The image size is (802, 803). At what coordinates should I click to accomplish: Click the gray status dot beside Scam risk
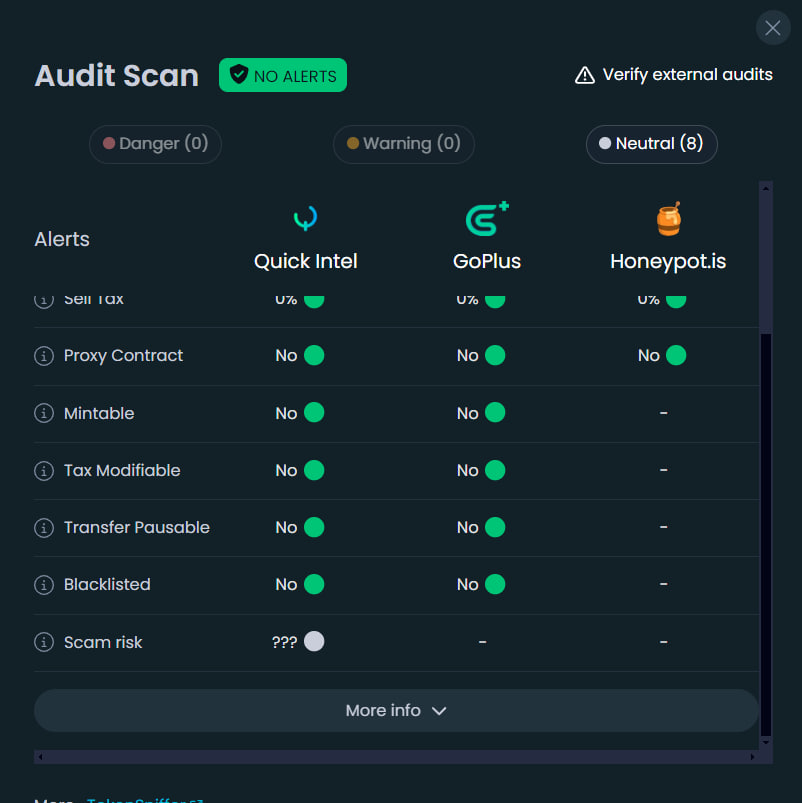pos(314,642)
